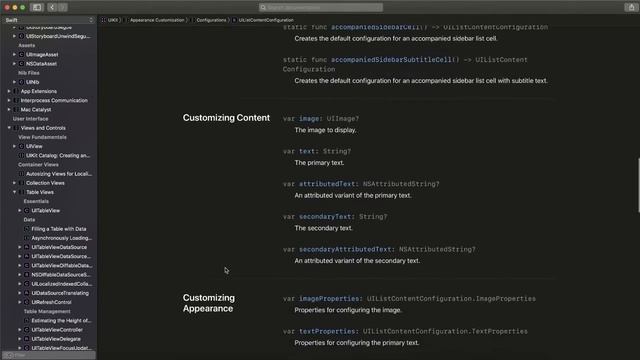Collapse the Views and Controls group
The width and height of the screenshot is (640, 360).
tap(9, 128)
